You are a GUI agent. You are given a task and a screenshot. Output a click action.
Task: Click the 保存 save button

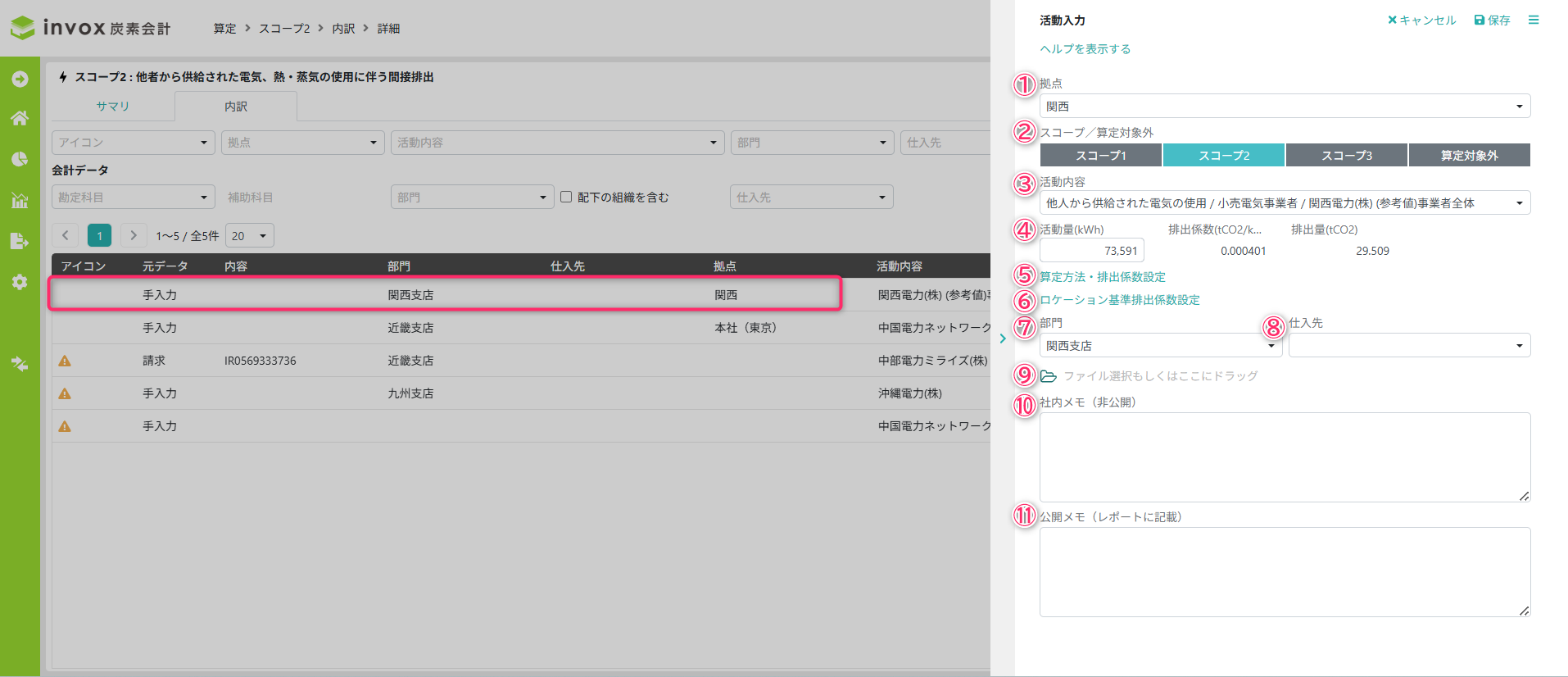1492,20
